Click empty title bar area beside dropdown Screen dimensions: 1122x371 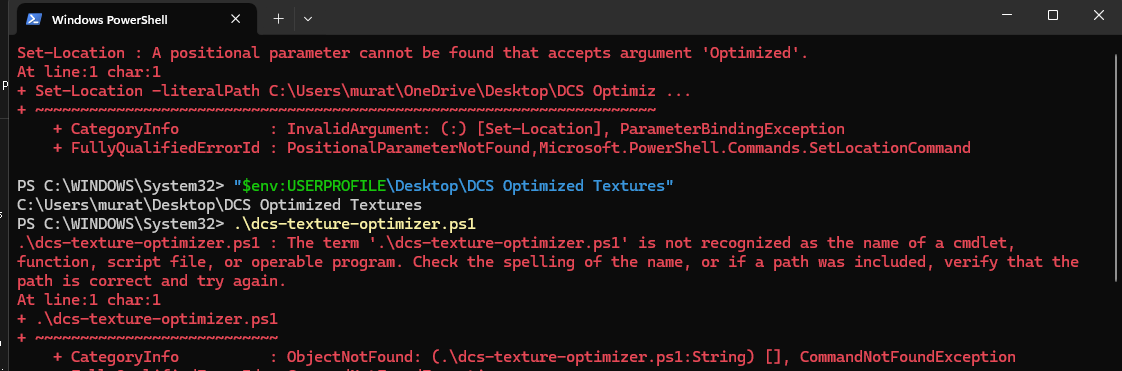pos(644,17)
